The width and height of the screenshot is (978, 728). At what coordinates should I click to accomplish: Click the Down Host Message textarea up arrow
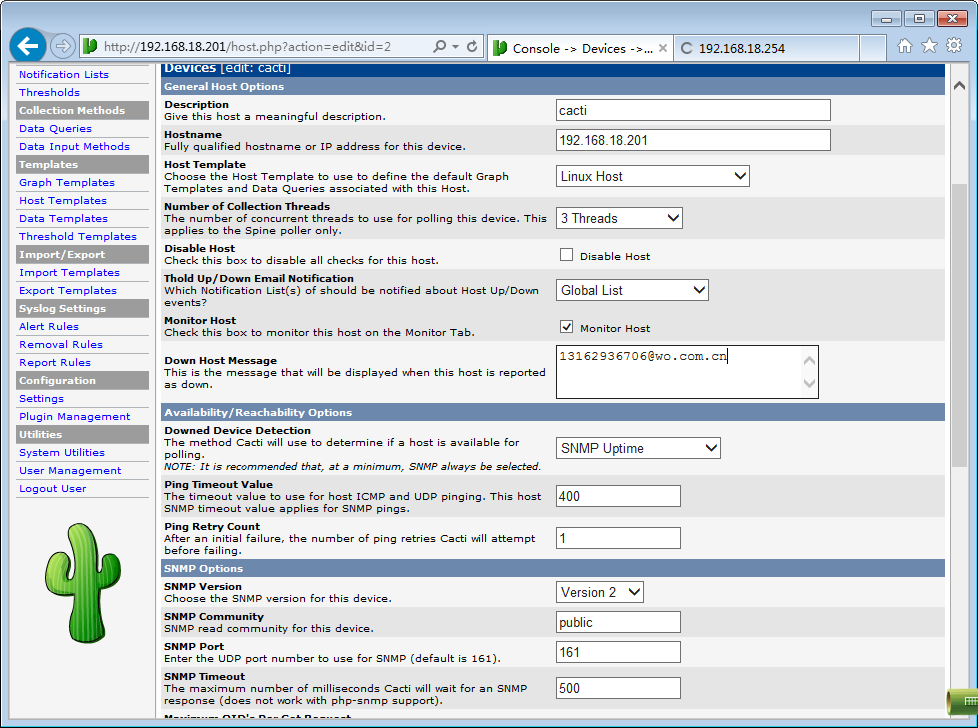809,360
